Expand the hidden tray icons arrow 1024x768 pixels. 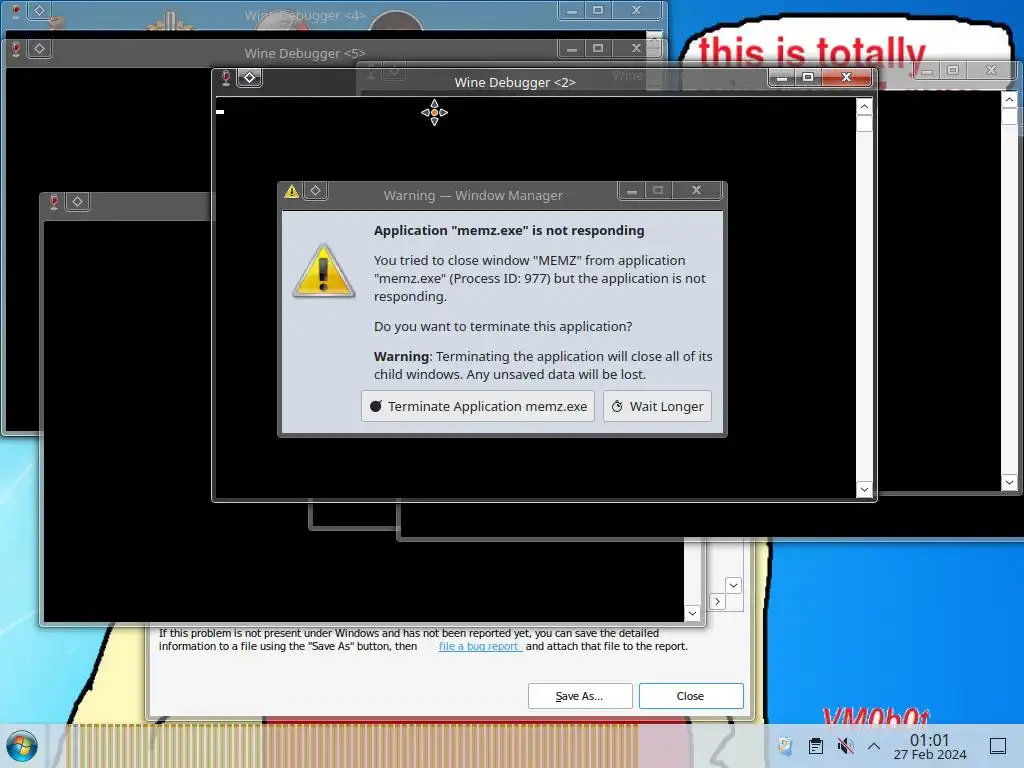tap(874, 746)
